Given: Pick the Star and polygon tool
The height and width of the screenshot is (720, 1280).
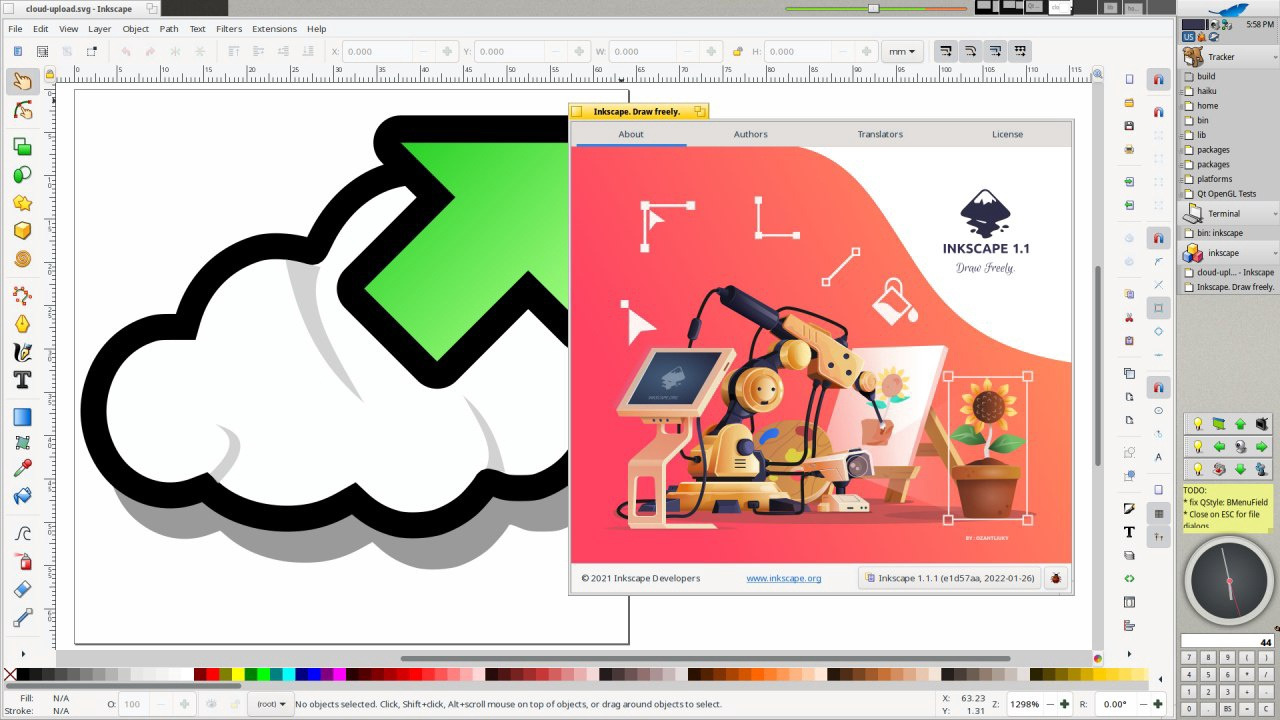Looking at the screenshot, I should click(22, 203).
